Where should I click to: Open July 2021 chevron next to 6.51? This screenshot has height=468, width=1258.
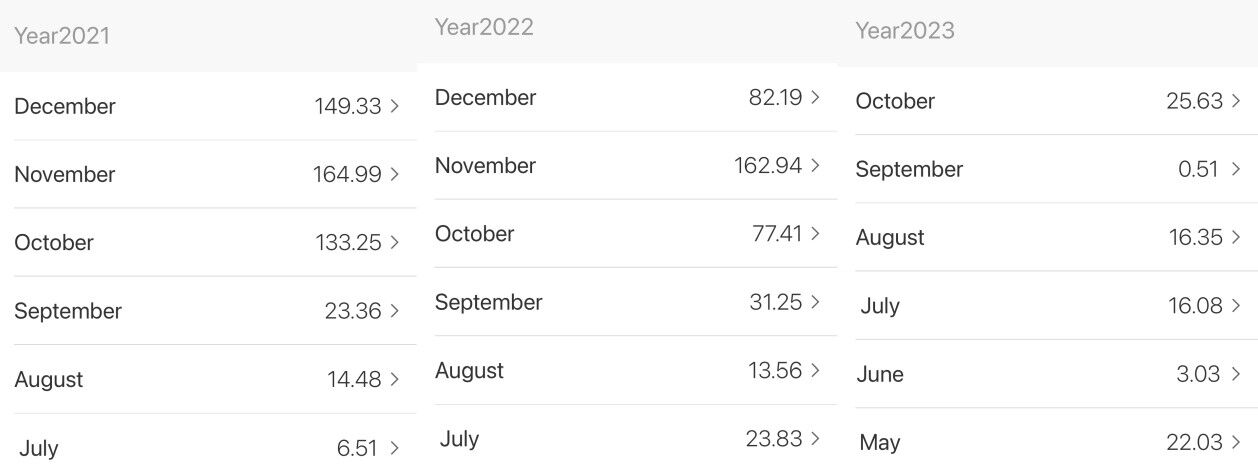pos(395,448)
